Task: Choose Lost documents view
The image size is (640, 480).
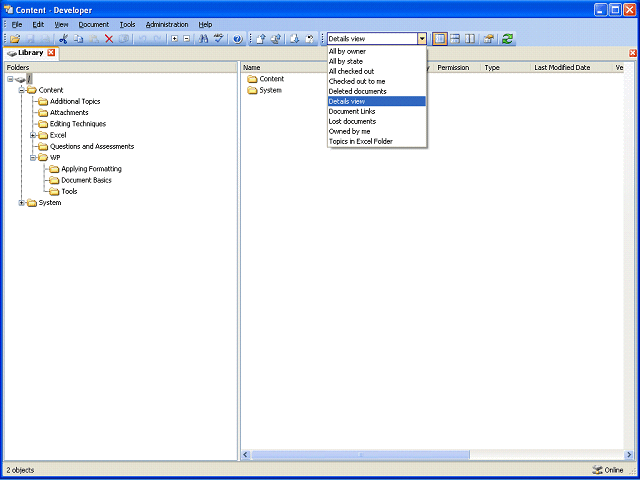Action: tap(377, 121)
